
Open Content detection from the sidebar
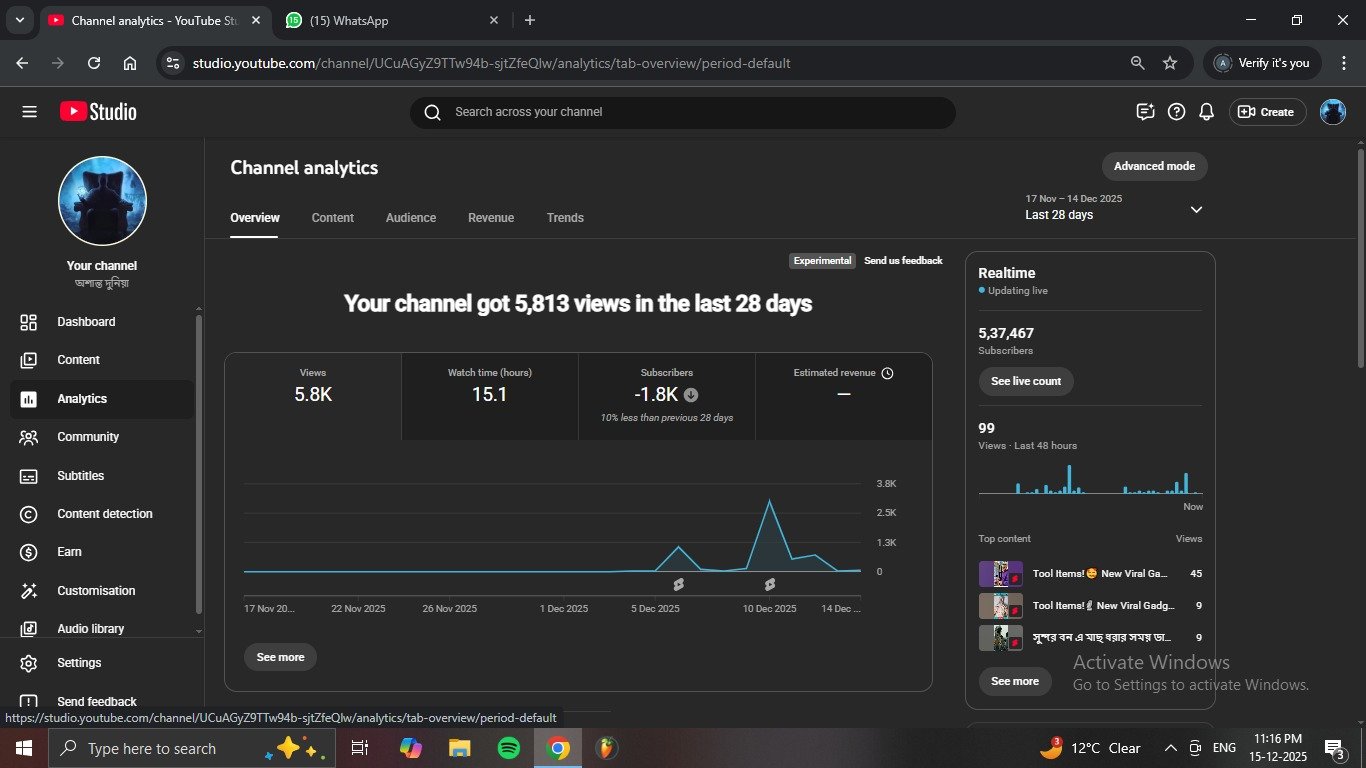pyautogui.click(x=104, y=514)
